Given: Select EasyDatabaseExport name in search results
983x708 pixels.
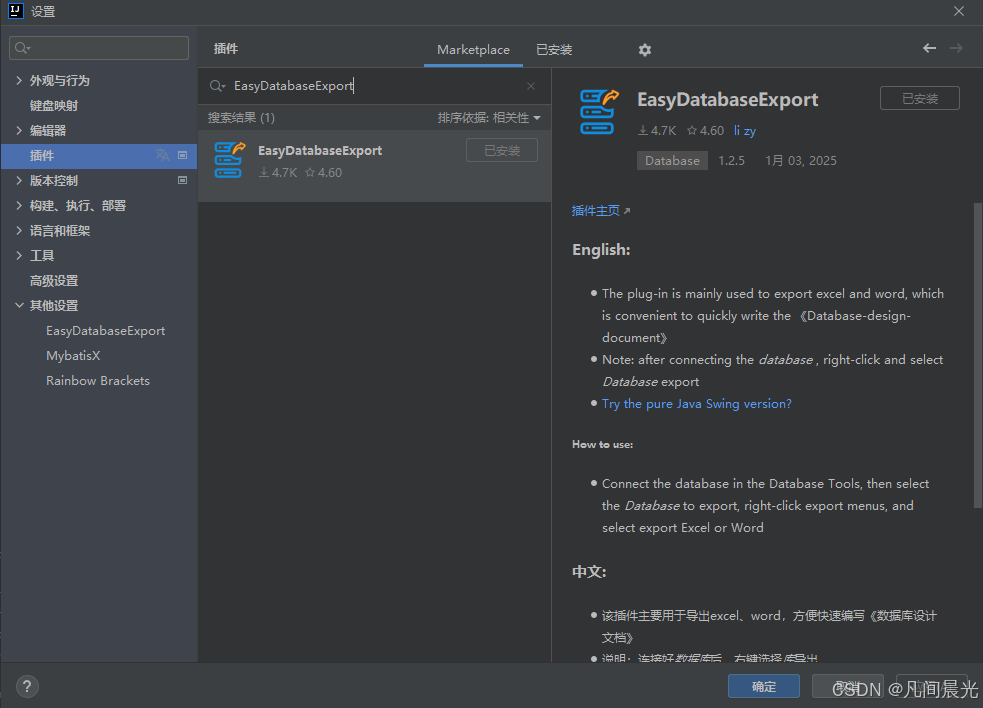Looking at the screenshot, I should point(320,151).
